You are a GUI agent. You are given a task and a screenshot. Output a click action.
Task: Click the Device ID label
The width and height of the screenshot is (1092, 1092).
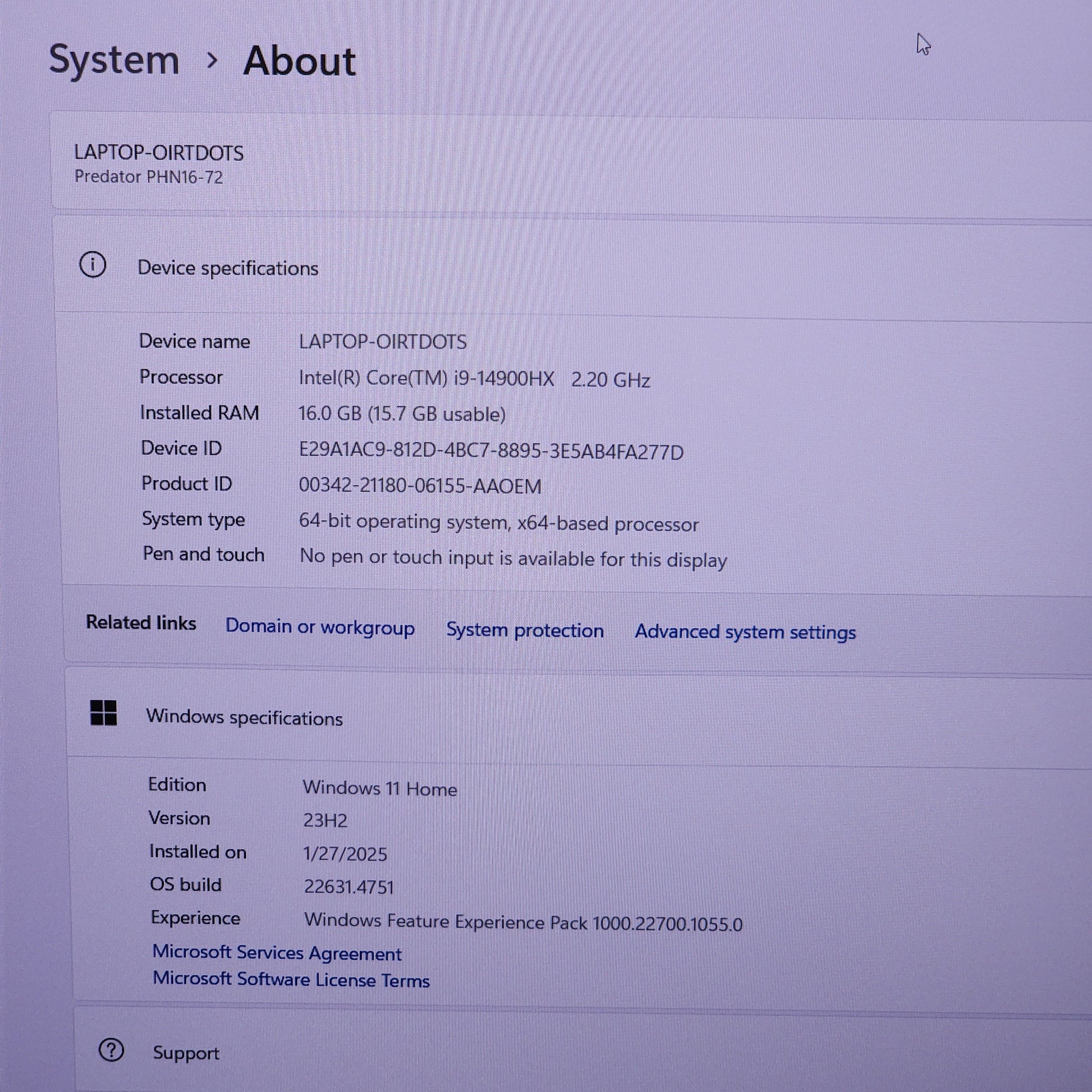point(181,448)
